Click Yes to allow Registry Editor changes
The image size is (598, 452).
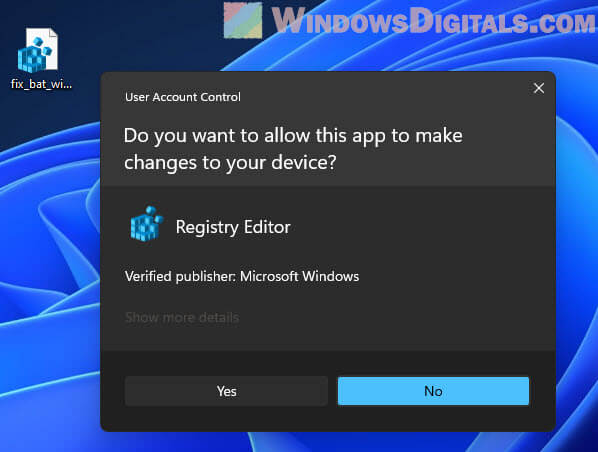(226, 391)
